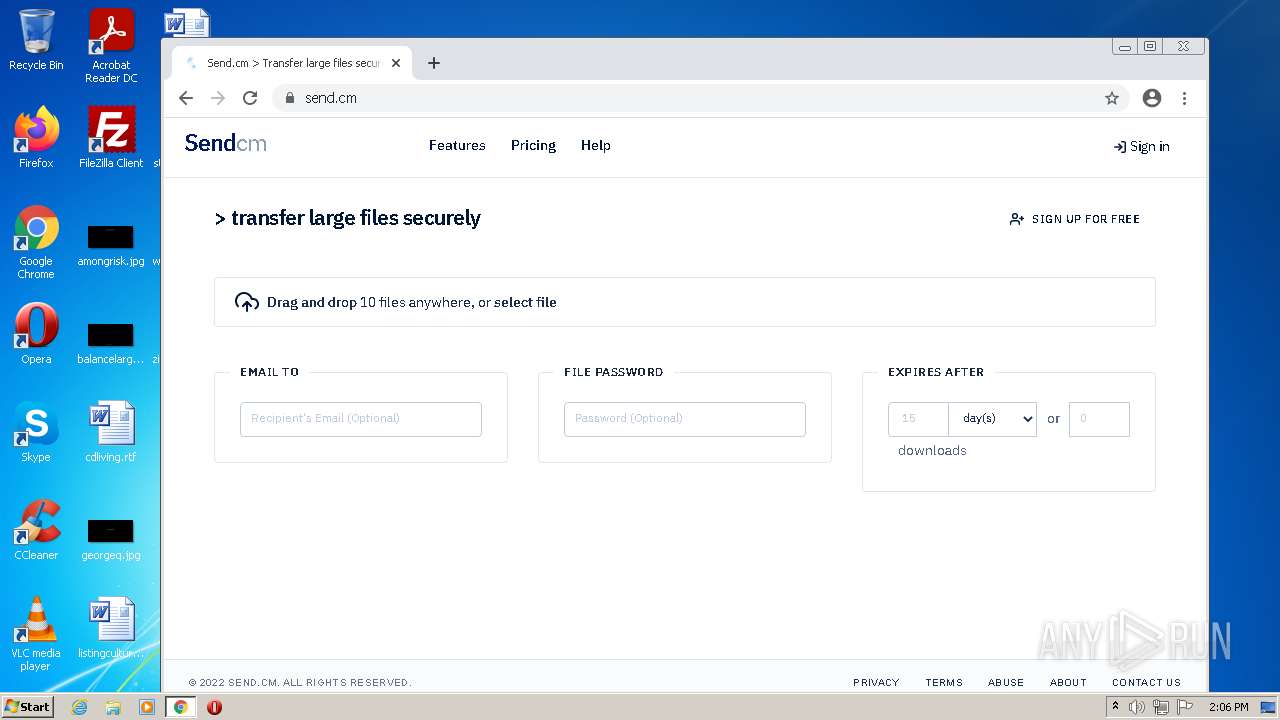Close the Send.cm tab
The image size is (1280, 720).
pos(396,63)
